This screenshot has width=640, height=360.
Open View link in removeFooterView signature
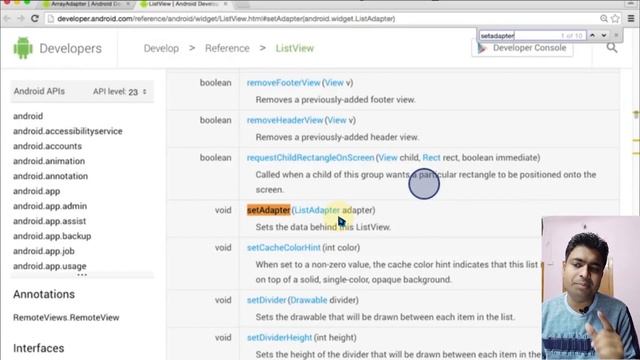point(334,82)
